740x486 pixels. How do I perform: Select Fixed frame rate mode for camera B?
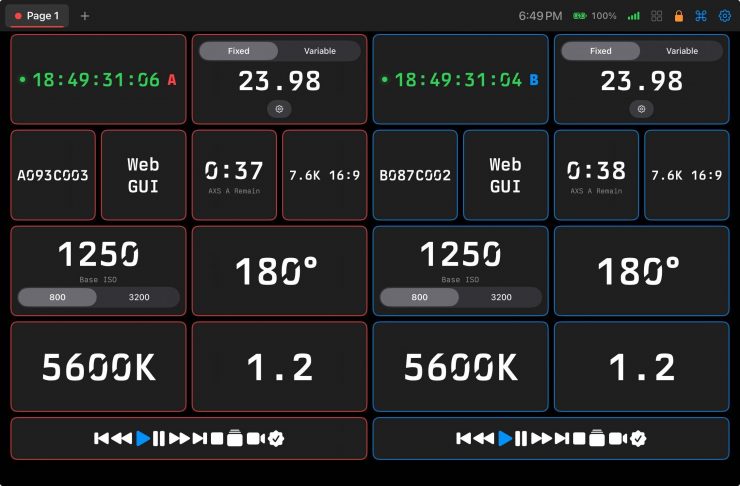(x=600, y=51)
